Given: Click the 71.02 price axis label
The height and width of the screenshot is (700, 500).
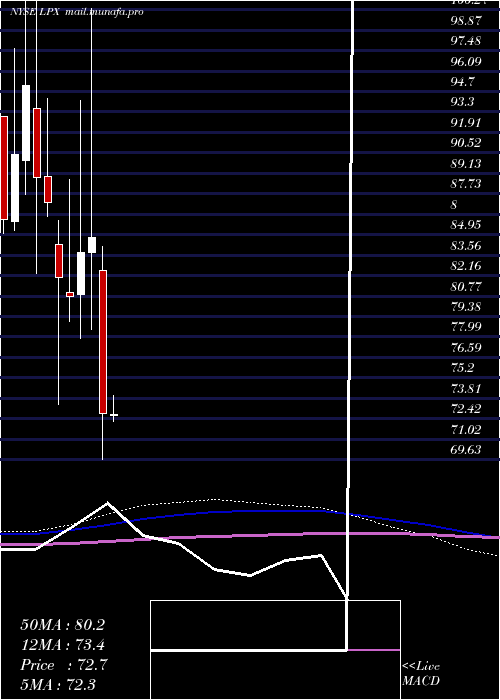Looking at the screenshot, I should click(466, 430).
